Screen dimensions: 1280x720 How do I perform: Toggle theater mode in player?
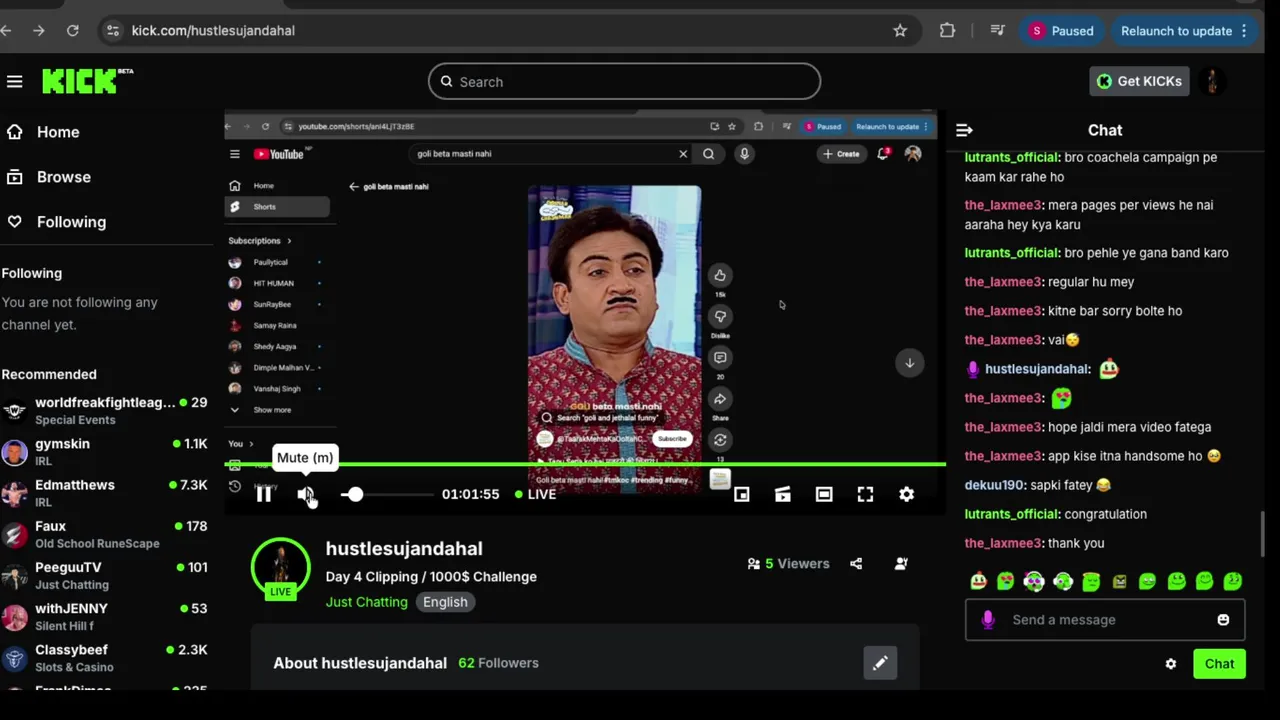point(824,494)
